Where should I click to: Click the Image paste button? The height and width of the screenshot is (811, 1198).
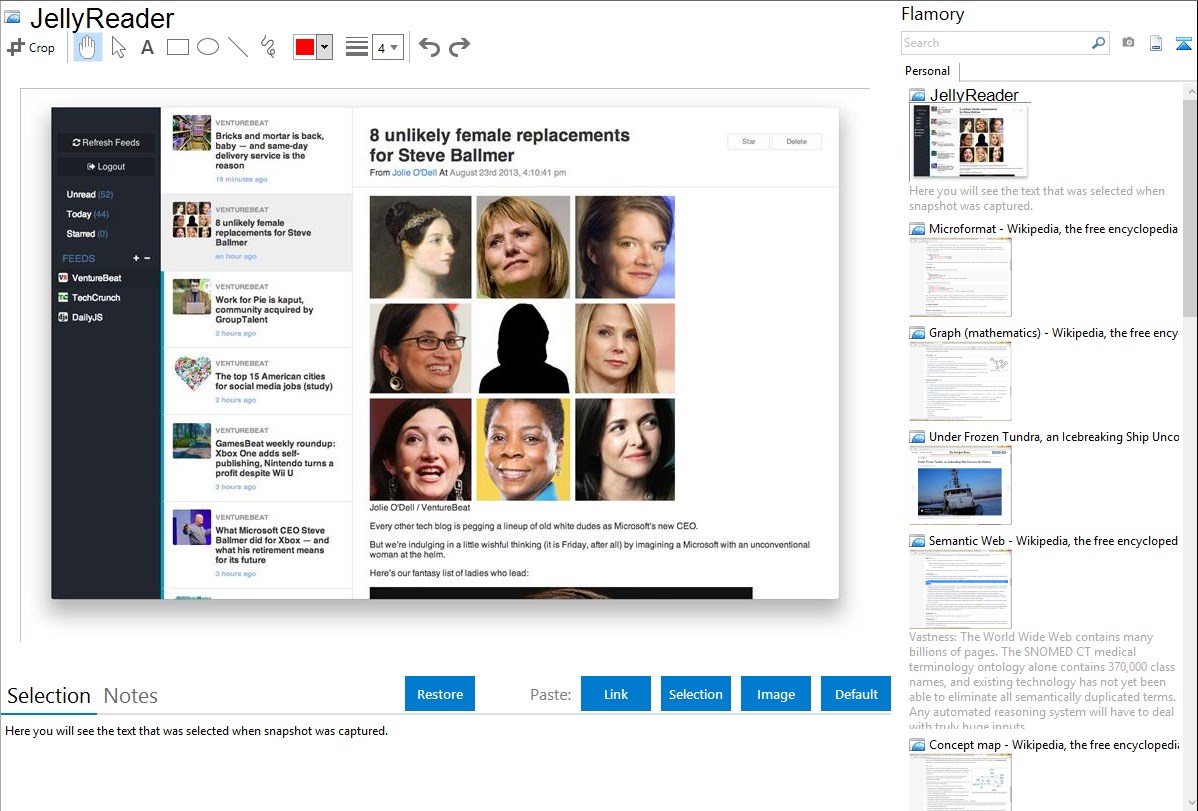(x=775, y=694)
